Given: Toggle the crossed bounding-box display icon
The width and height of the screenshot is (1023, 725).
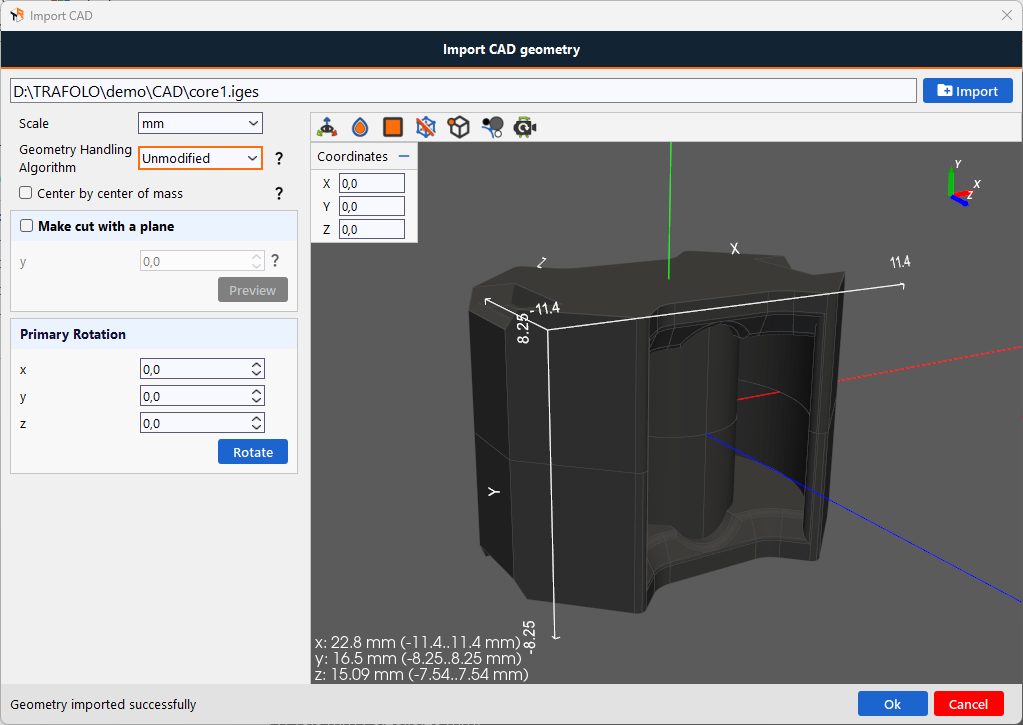Looking at the screenshot, I should coord(425,127).
